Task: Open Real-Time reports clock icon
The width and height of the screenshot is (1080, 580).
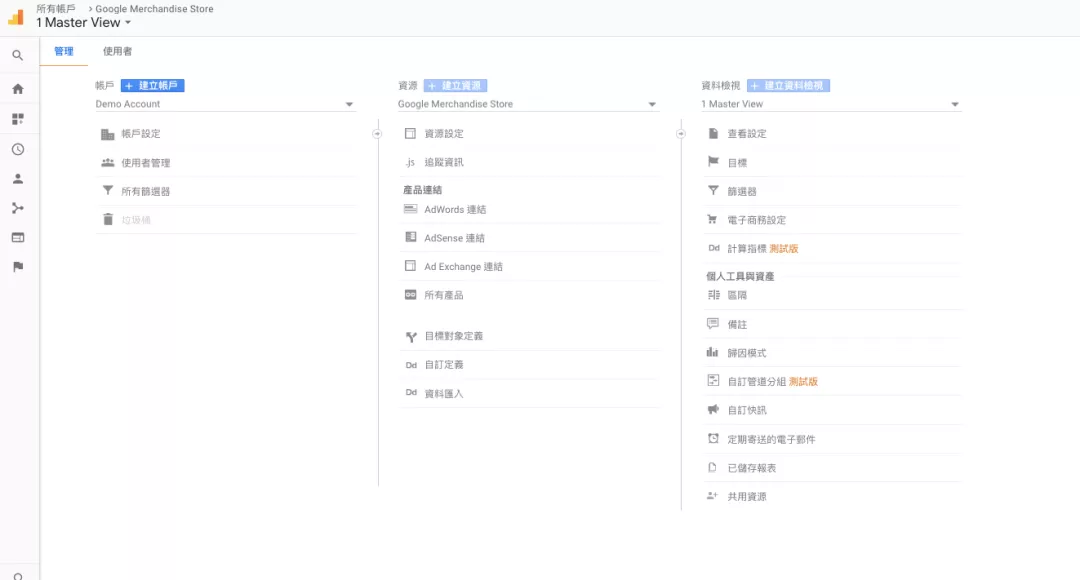Action: click(x=18, y=149)
